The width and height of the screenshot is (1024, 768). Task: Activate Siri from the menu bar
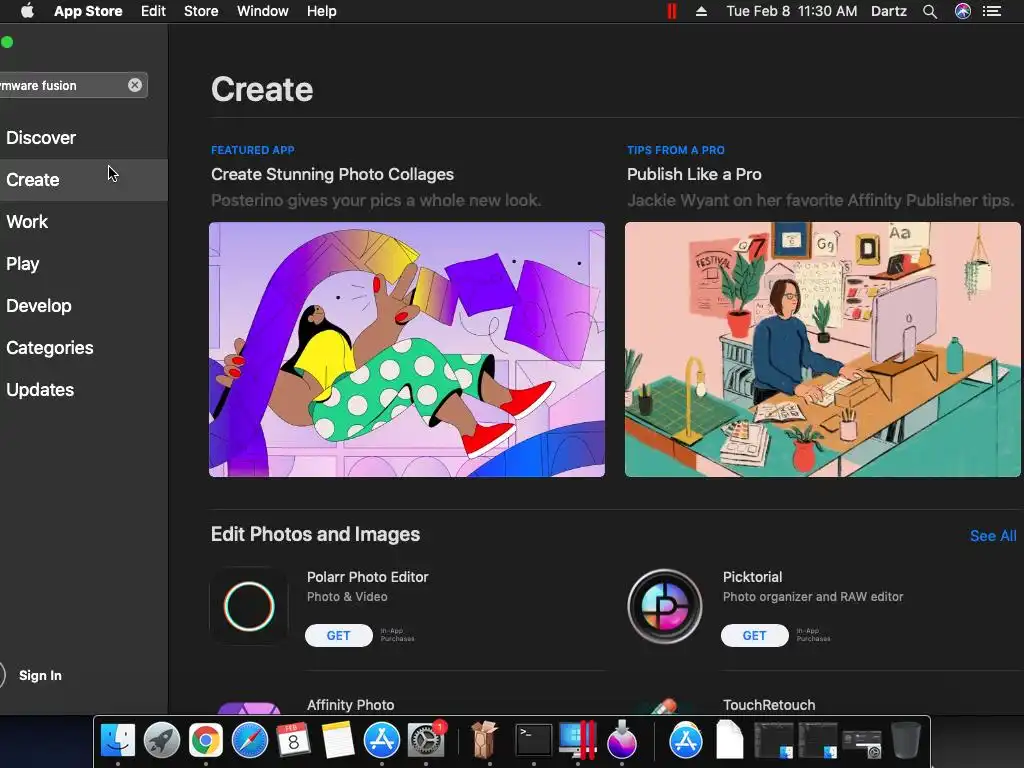(x=963, y=11)
